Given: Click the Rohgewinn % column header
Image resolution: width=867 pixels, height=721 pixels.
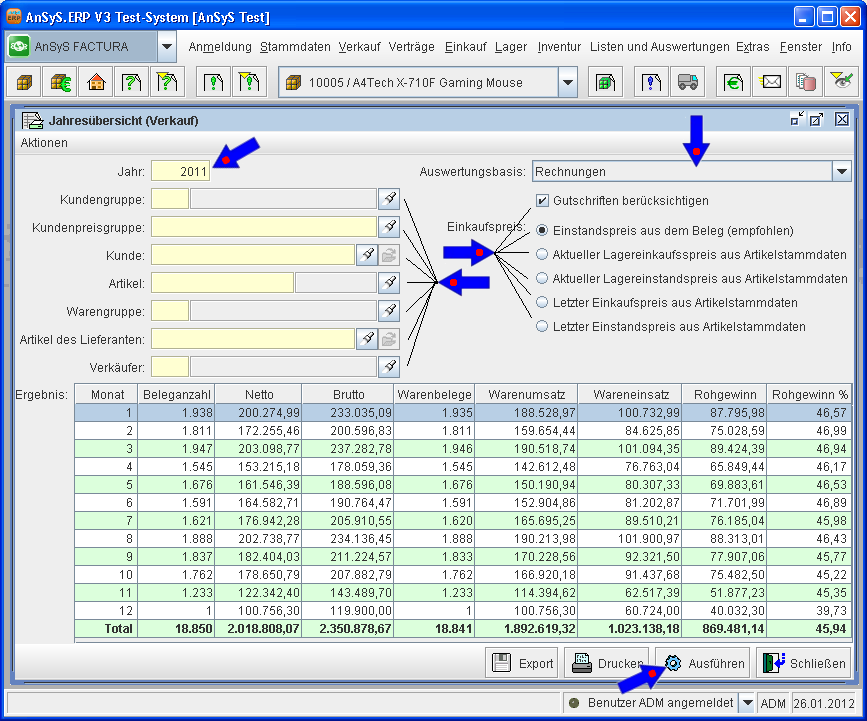Looking at the screenshot, I should coord(809,394).
